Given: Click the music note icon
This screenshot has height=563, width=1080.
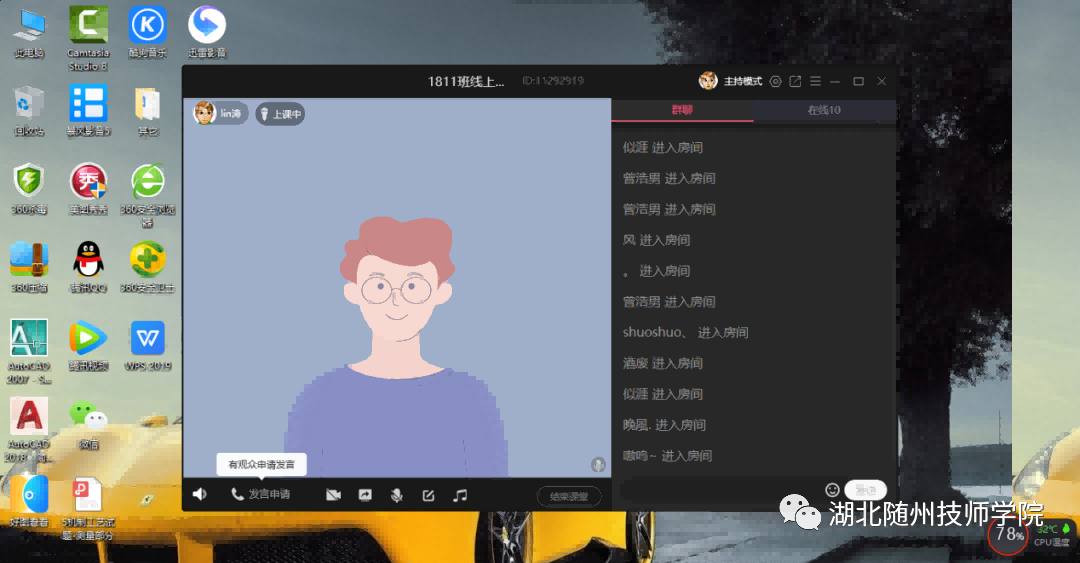Looking at the screenshot, I should 460,495.
